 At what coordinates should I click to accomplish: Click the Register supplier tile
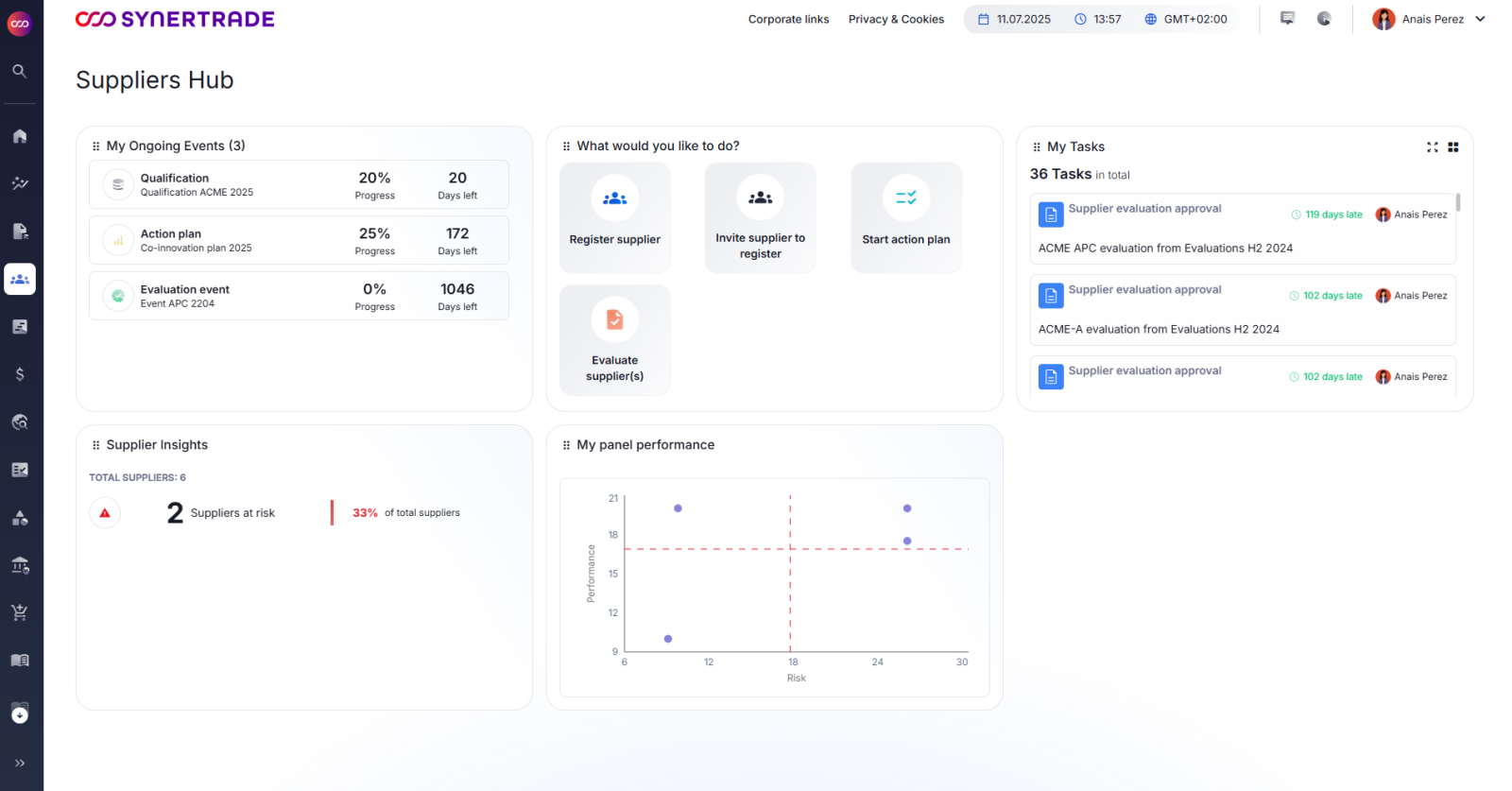615,217
